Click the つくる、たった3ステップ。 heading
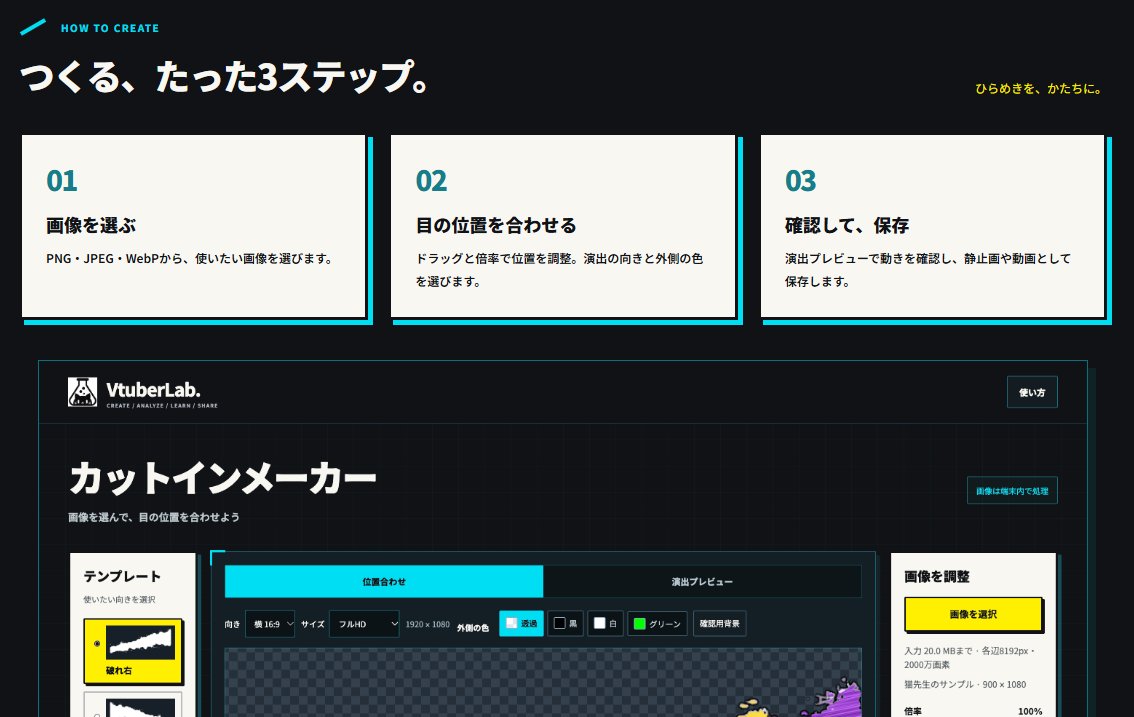Viewport: 1134px width, 717px height. [x=224, y=77]
